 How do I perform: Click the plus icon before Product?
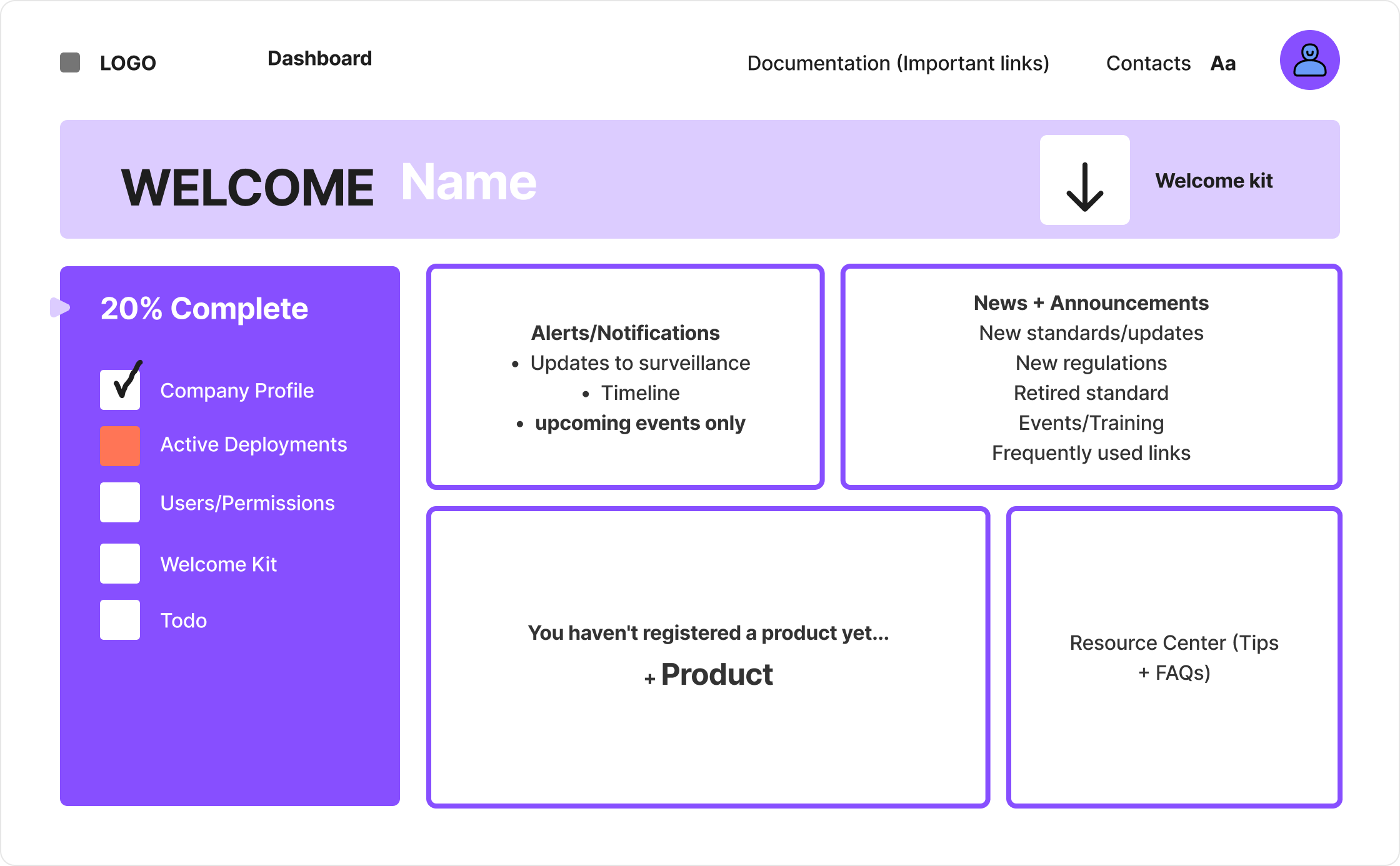[x=650, y=679]
